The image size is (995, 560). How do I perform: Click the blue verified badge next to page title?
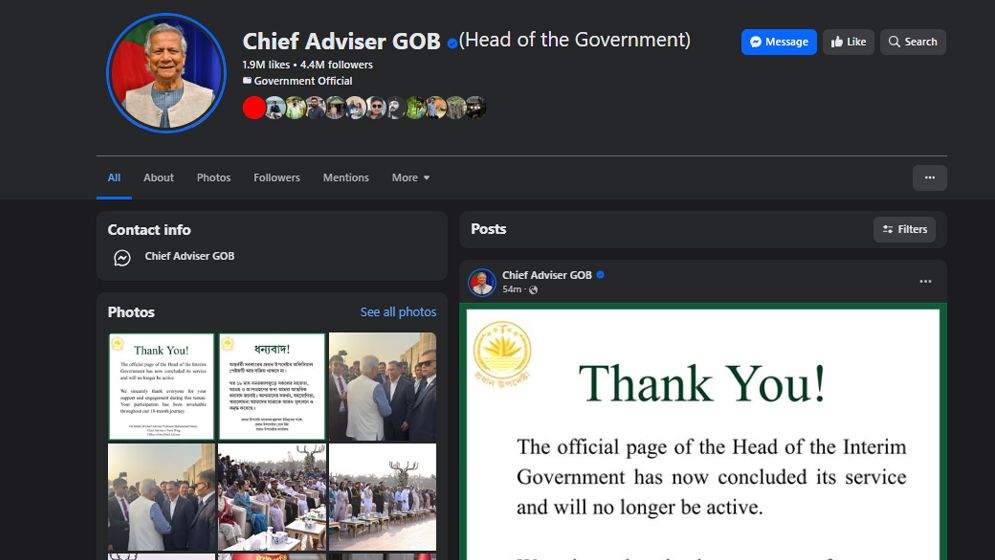[x=452, y=43]
